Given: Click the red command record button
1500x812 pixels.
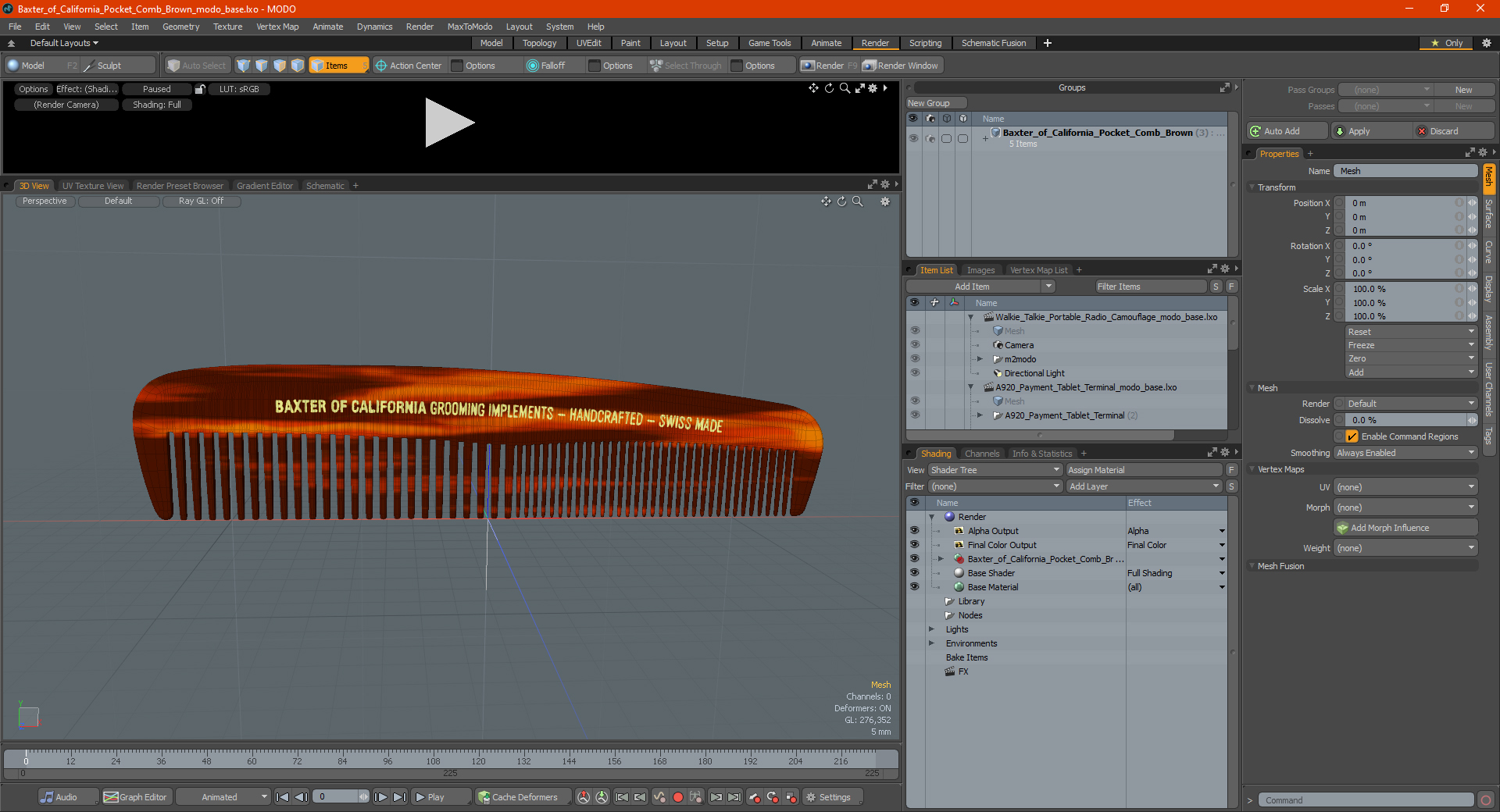Looking at the screenshot, I should coord(1486,800).
